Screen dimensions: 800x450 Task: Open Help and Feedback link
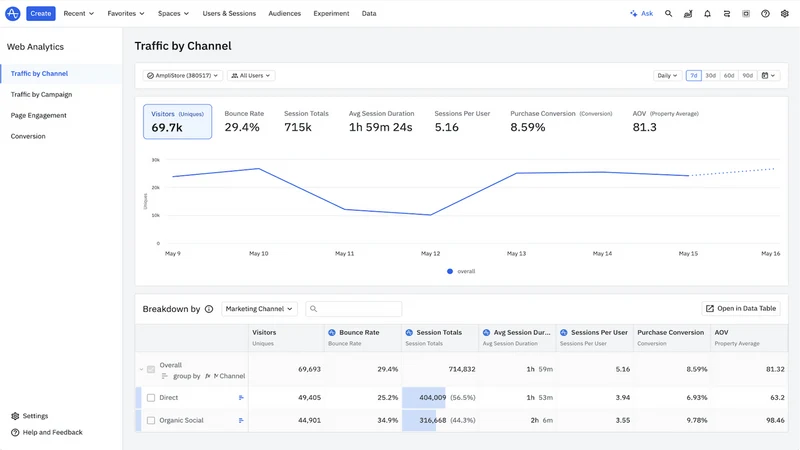pyautogui.click(x=47, y=432)
